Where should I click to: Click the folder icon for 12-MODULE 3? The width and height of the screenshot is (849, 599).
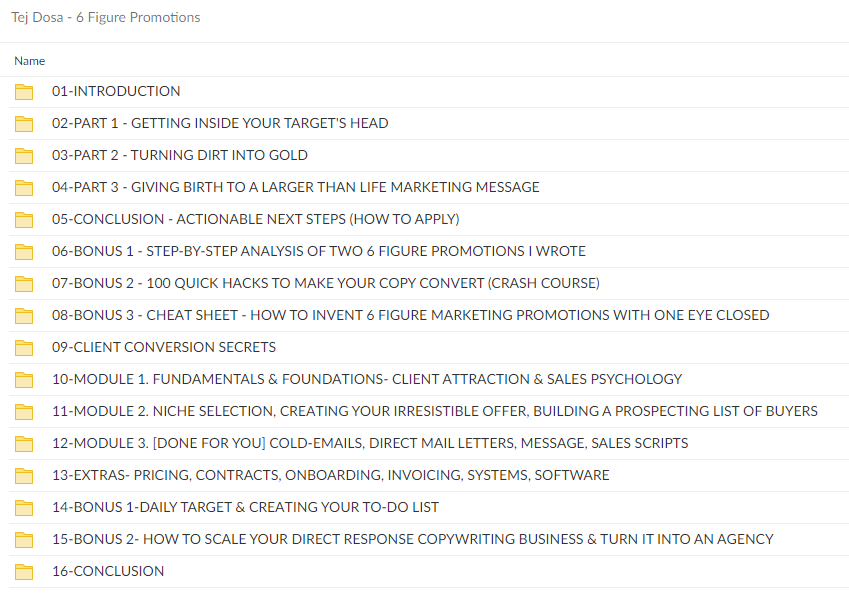[x=24, y=443]
